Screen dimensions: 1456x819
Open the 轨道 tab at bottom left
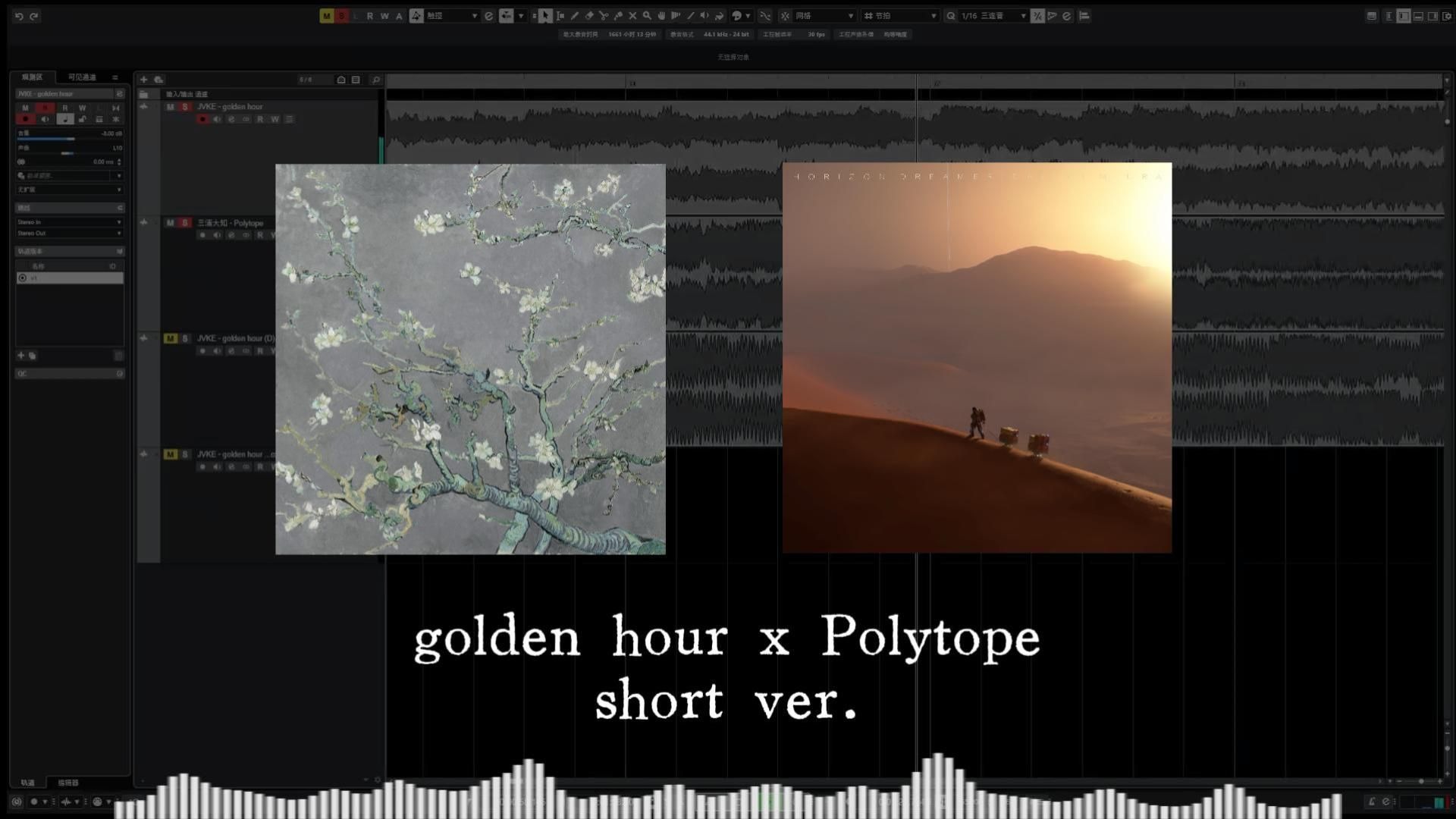27,783
